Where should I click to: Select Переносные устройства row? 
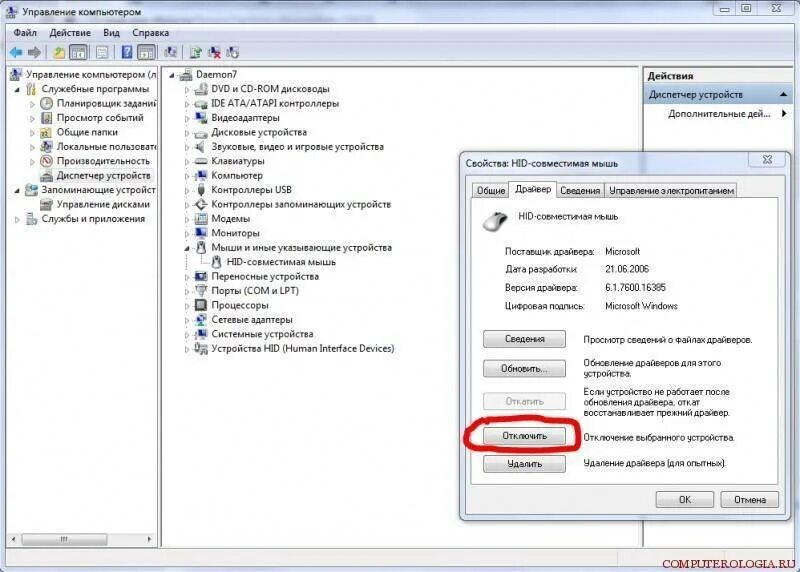click(x=265, y=277)
